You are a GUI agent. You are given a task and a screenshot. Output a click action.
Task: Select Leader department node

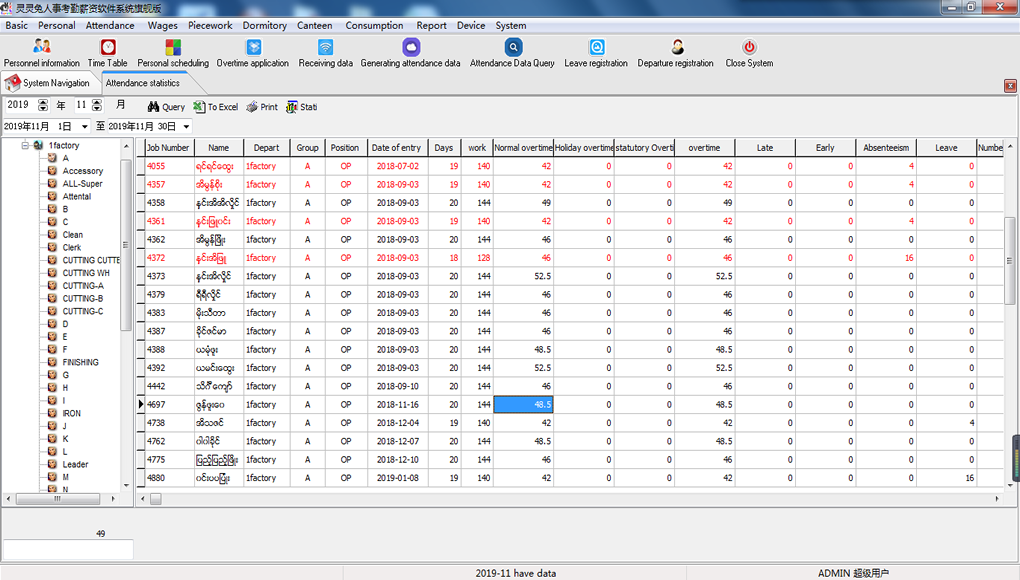pos(75,465)
